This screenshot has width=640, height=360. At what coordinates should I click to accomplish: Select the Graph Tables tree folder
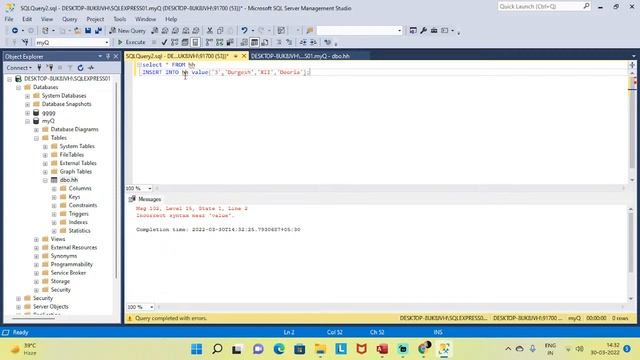(x=76, y=171)
